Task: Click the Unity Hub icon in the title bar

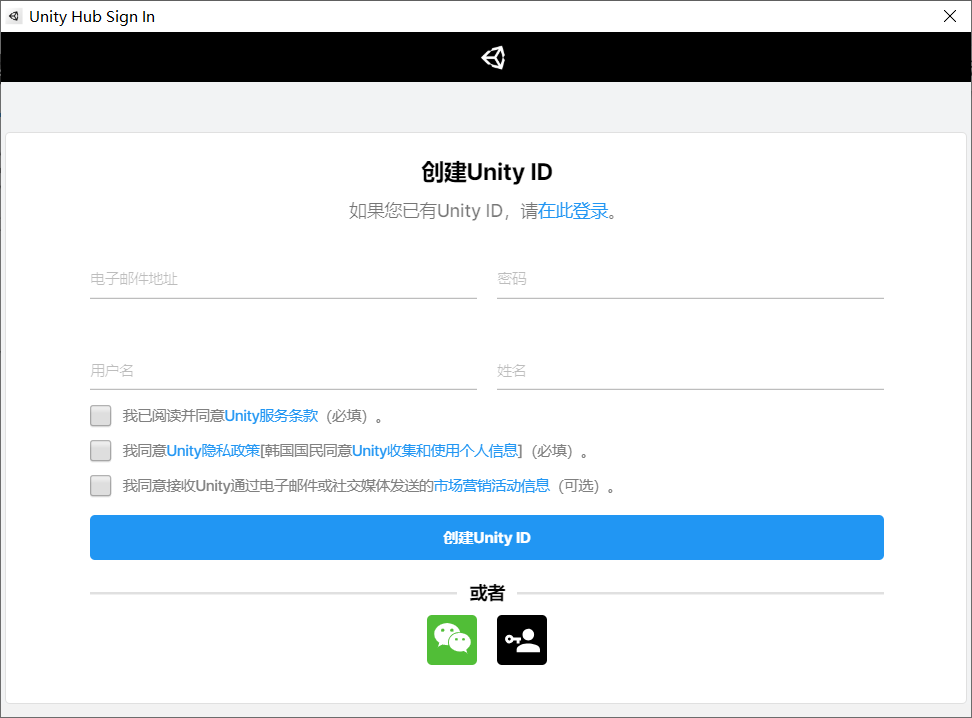Action: click(14, 16)
